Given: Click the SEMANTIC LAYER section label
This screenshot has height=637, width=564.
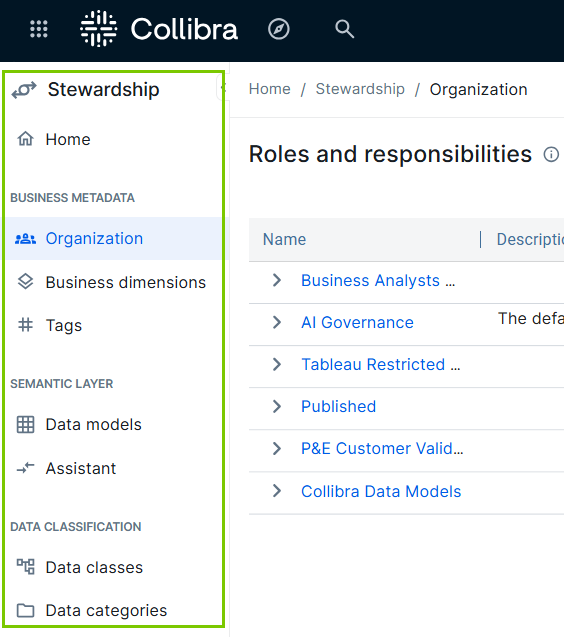Looking at the screenshot, I should point(61,384).
